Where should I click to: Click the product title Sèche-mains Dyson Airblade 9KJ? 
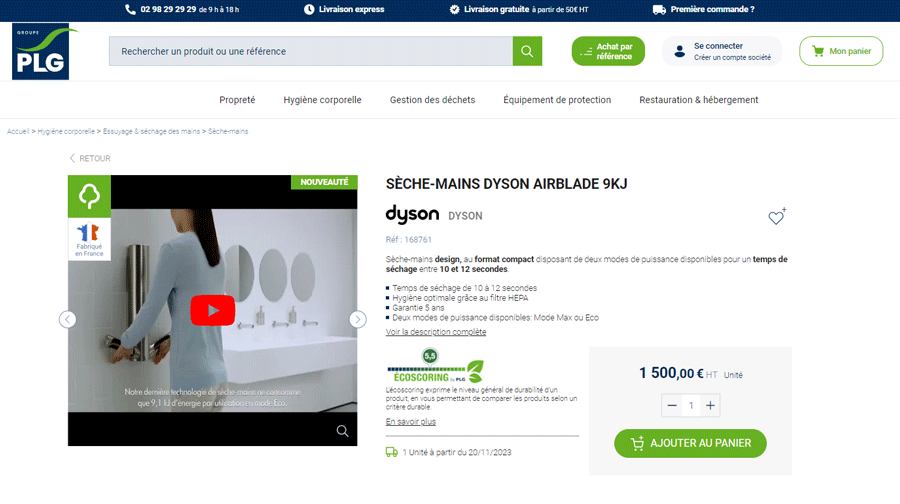tap(506, 184)
